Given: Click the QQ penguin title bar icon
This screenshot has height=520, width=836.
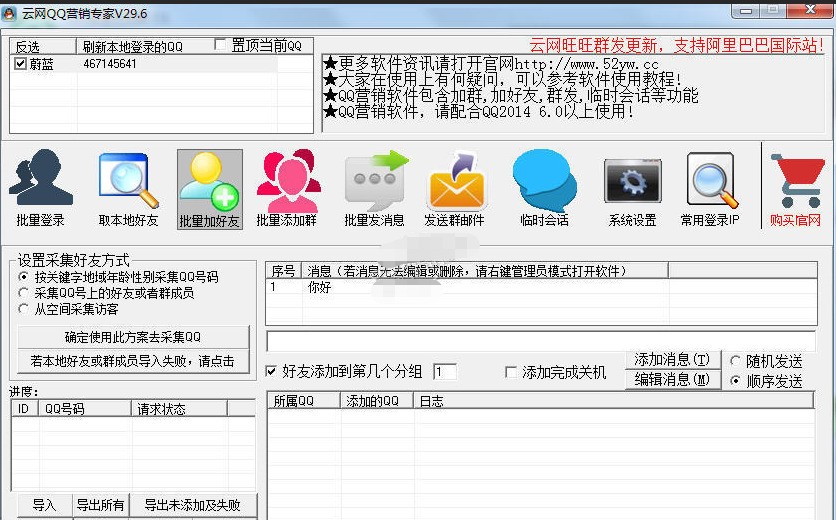Looking at the screenshot, I should [9, 13].
